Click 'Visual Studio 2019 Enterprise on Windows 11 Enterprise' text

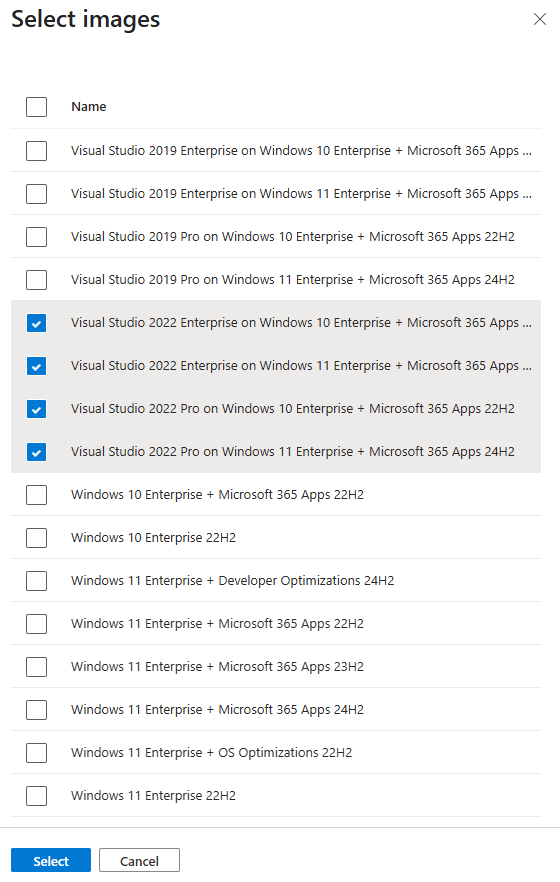[231, 194]
